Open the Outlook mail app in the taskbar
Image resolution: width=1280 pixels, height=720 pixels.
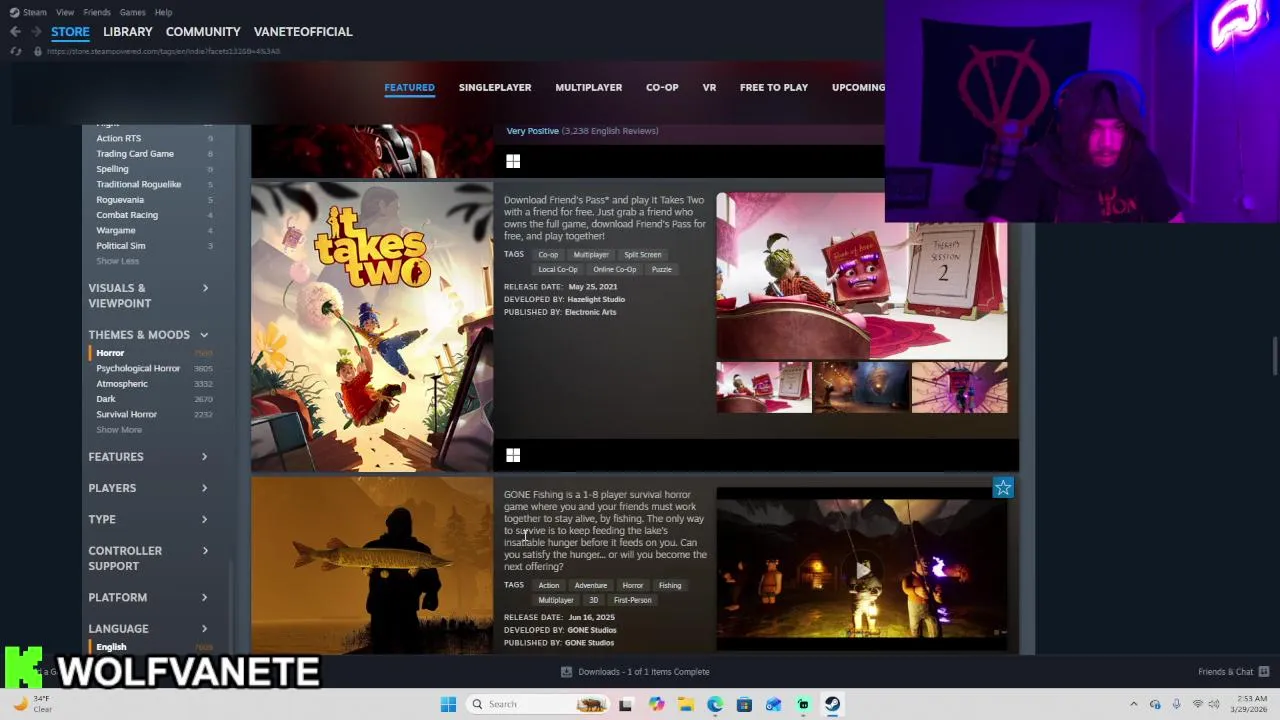(x=773, y=704)
